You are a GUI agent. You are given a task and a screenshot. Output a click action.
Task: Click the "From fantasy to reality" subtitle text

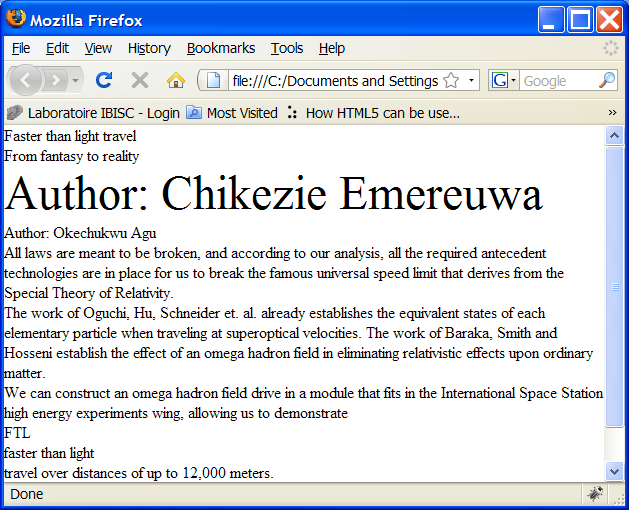click(71, 156)
